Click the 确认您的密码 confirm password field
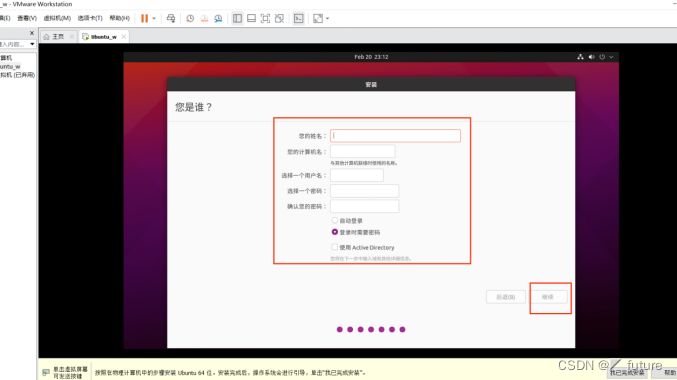Viewport: 677px width, 380px height. pyautogui.click(x=364, y=206)
